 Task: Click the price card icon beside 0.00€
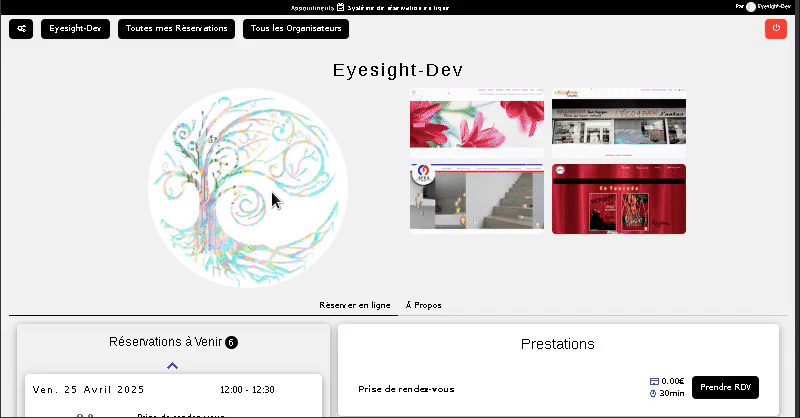pos(654,381)
